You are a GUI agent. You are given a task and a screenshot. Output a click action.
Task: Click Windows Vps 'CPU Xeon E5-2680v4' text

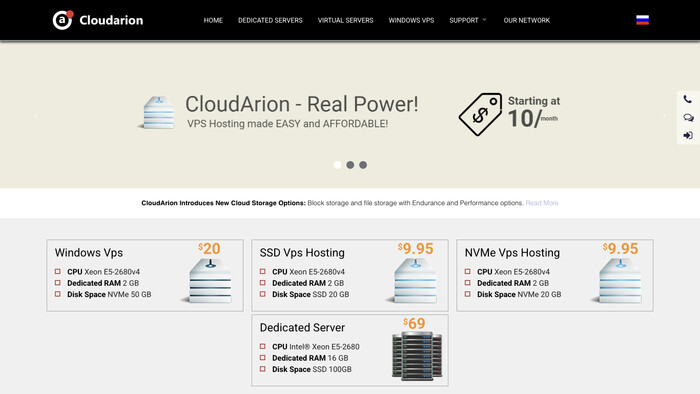click(x=103, y=272)
